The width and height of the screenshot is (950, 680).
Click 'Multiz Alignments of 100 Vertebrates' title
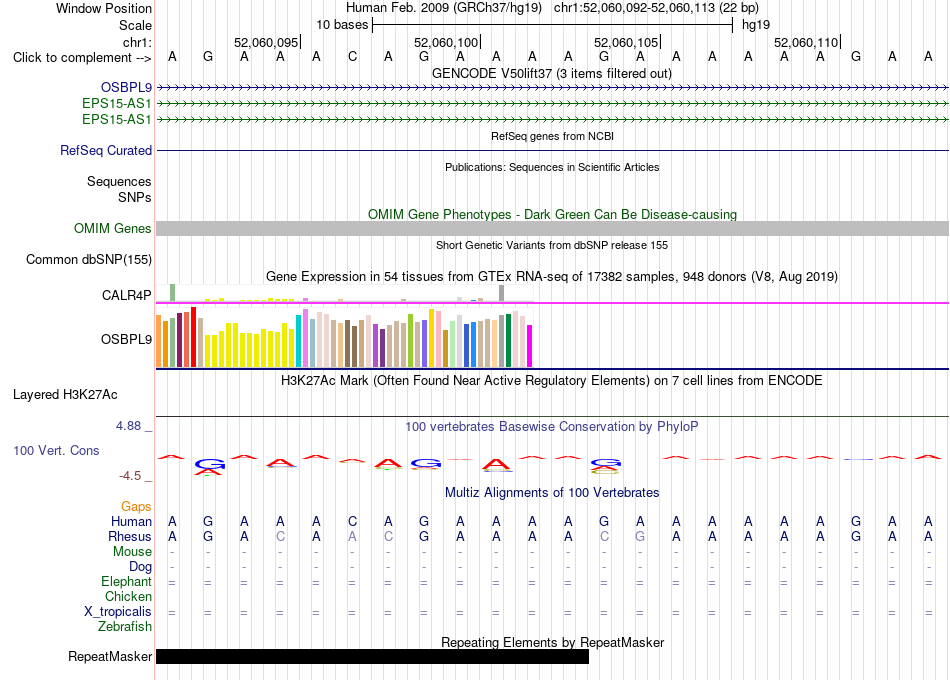(552, 493)
